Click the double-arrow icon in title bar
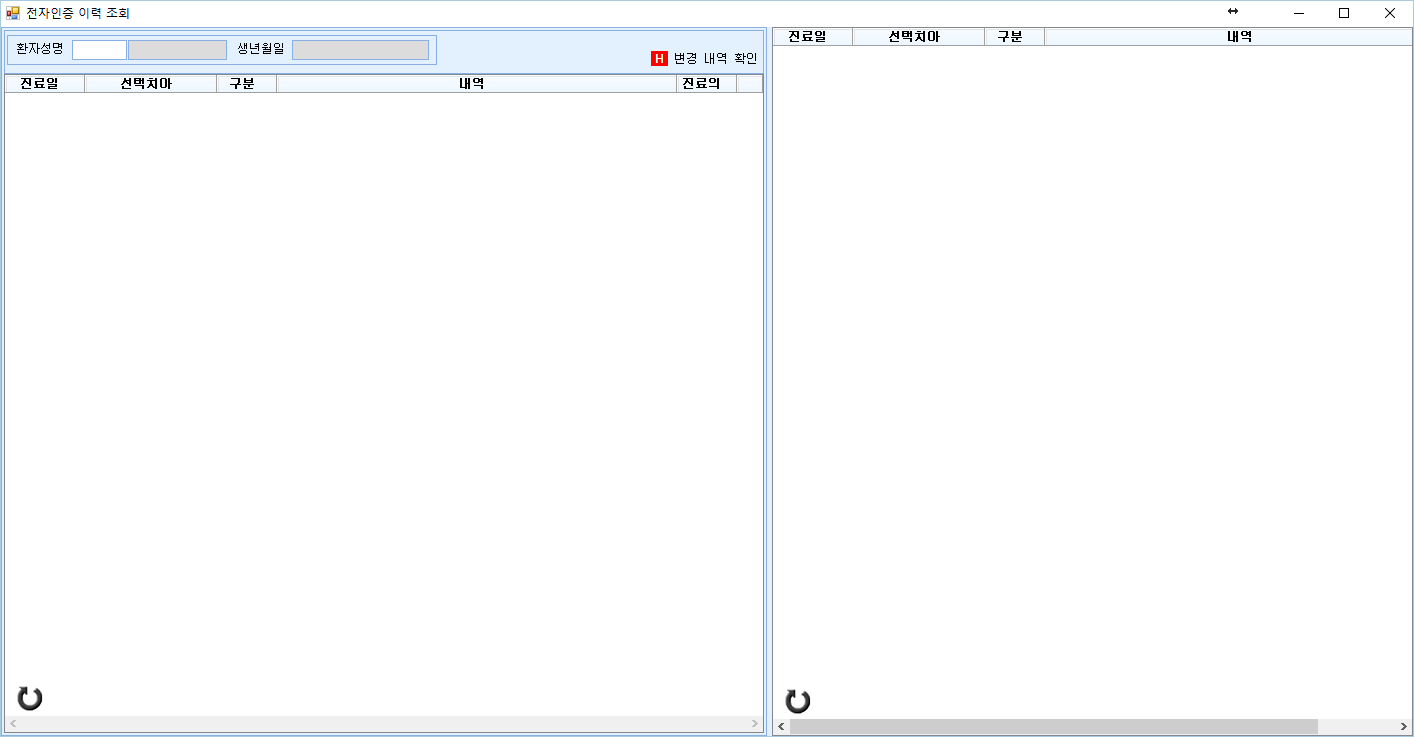1414x737 pixels. point(1233,11)
